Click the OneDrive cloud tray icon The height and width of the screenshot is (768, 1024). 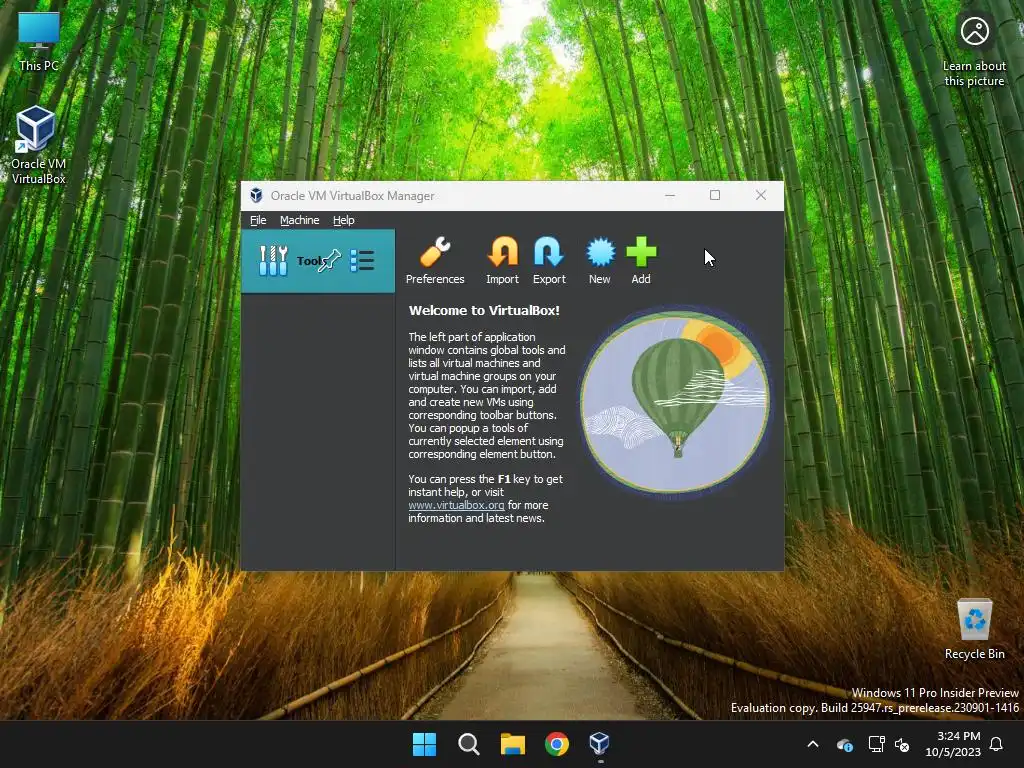pos(844,744)
